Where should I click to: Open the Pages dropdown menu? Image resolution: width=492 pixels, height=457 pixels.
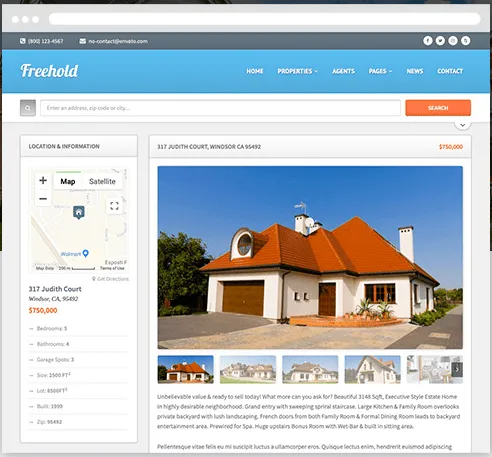coord(380,71)
